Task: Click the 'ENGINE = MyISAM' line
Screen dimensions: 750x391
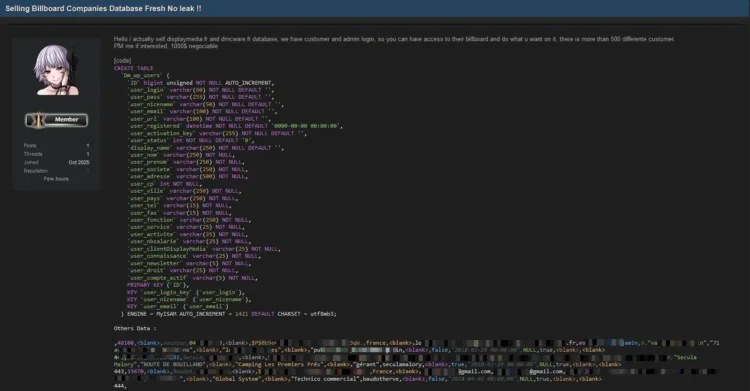Action: pyautogui.click(x=229, y=314)
